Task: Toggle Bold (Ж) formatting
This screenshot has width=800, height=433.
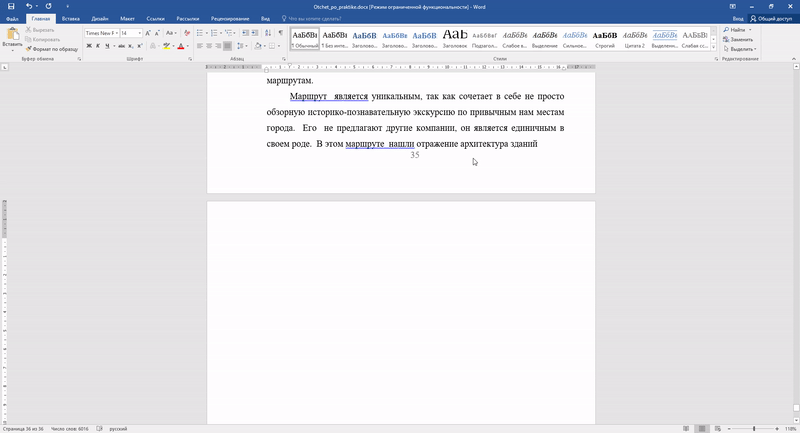Action: click(x=89, y=46)
